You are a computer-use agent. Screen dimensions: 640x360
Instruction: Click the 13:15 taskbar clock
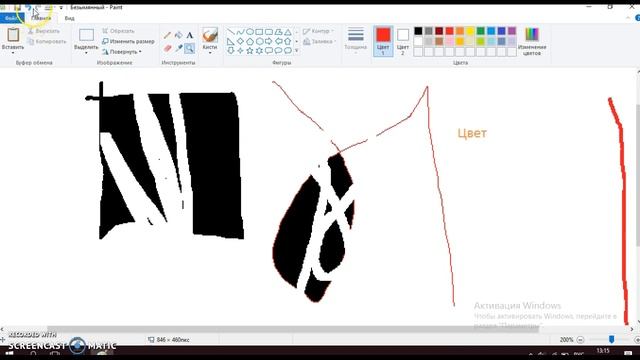(603, 351)
